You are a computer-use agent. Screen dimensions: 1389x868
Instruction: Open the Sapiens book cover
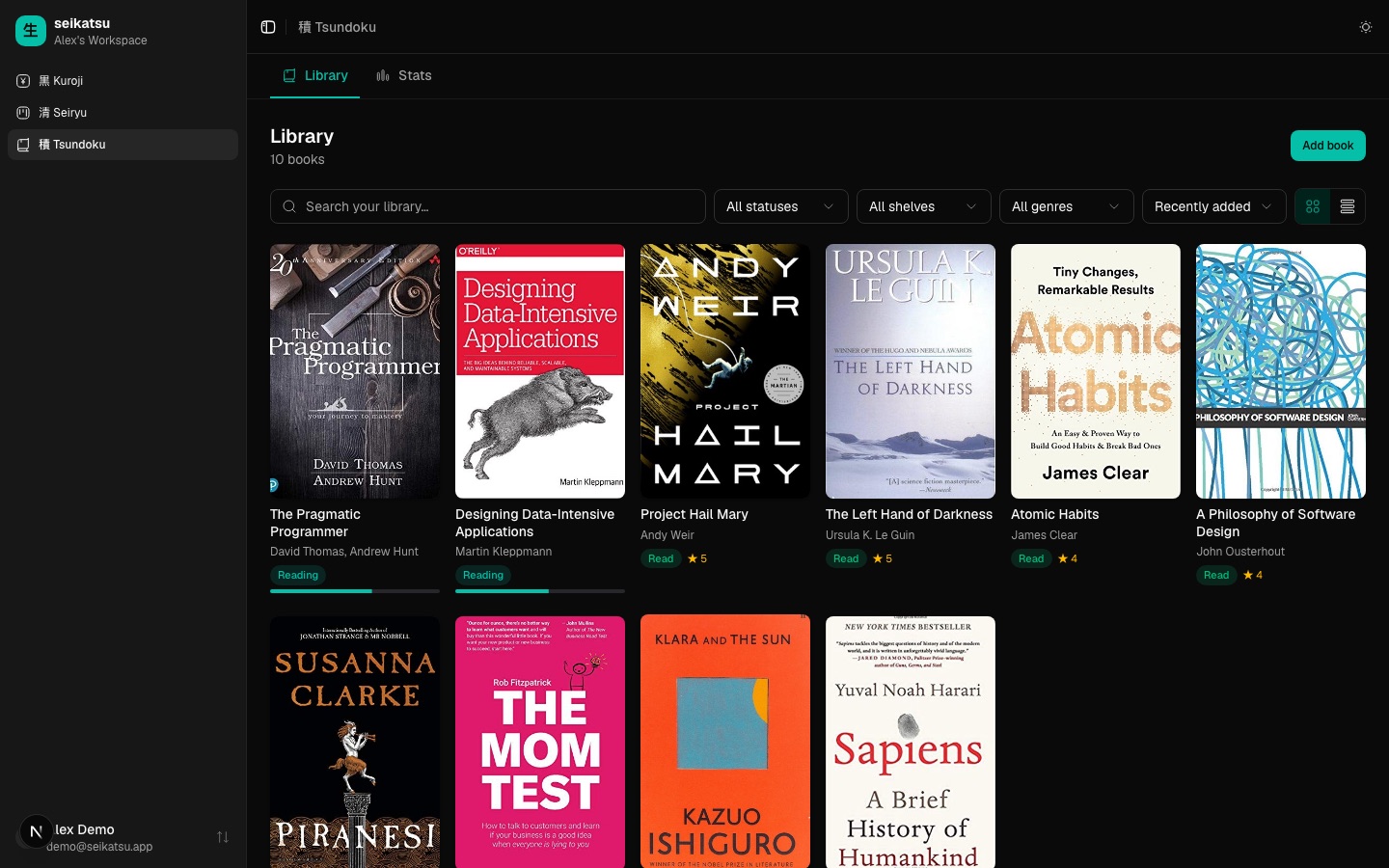click(911, 743)
